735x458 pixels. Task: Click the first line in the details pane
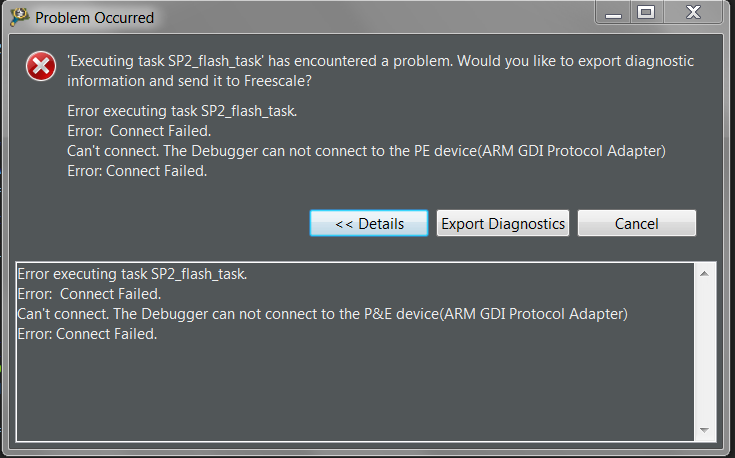click(132, 274)
